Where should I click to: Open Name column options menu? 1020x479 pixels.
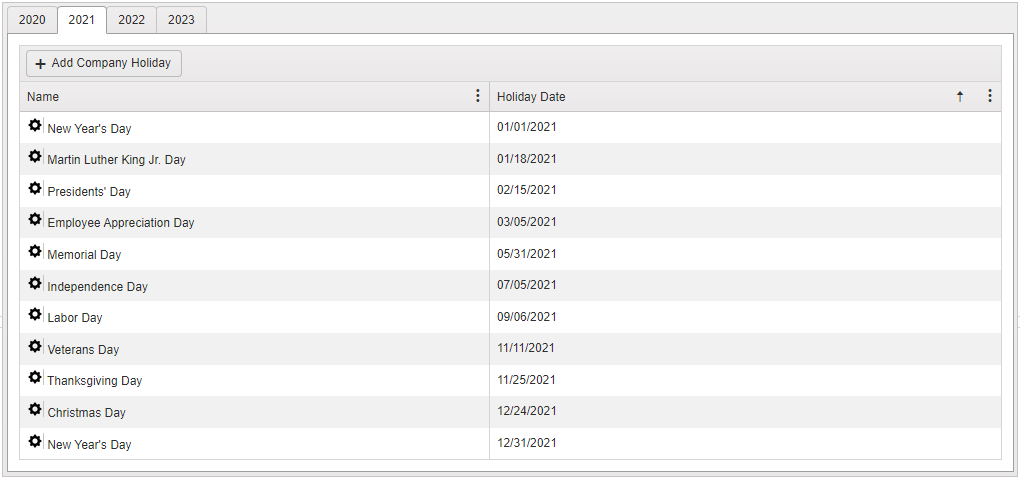pos(478,96)
